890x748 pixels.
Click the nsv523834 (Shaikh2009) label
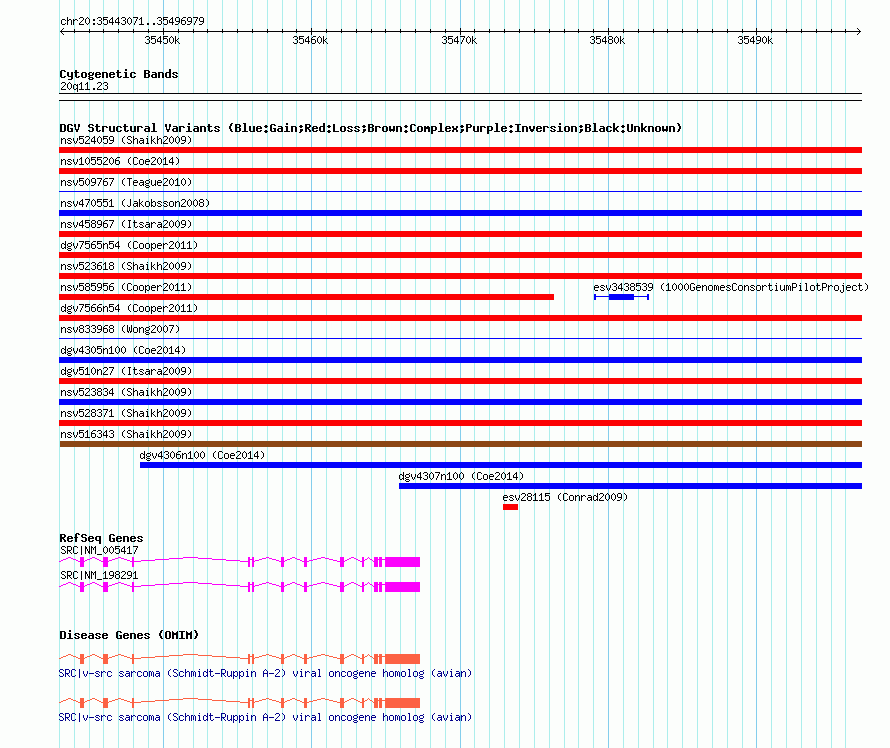(126, 392)
